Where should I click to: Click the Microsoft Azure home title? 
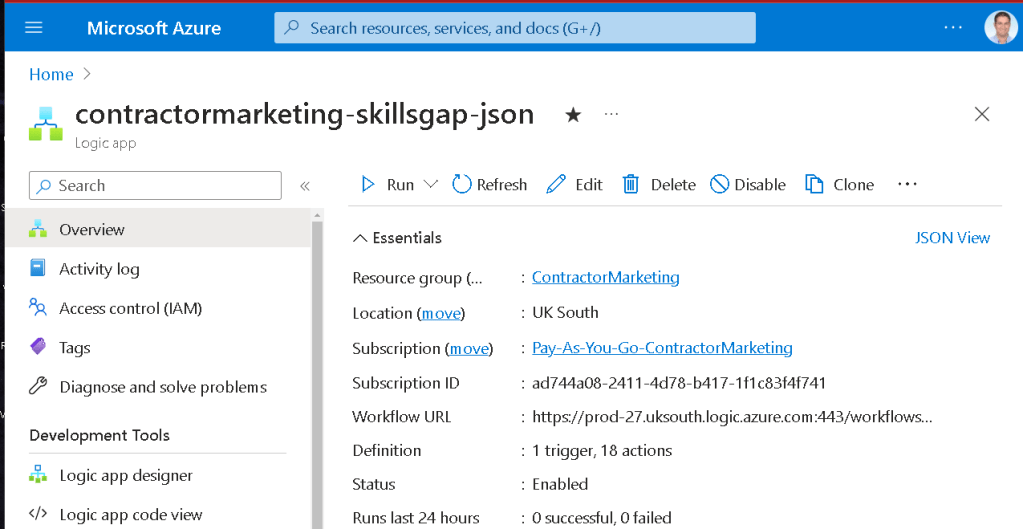point(154,28)
